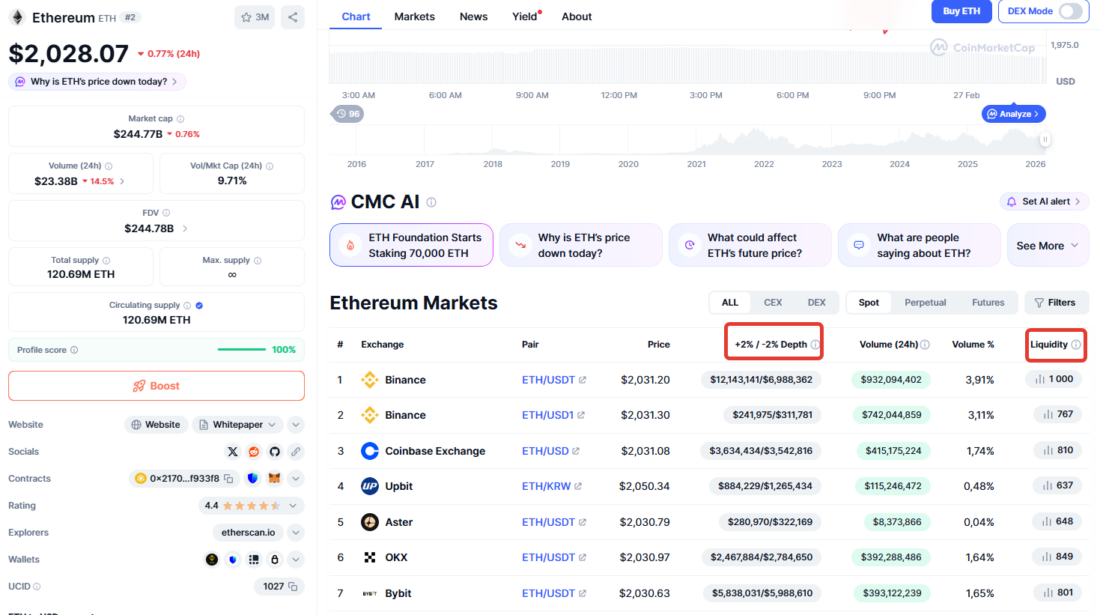Open Market cap info tooltip icon
This screenshot has height=615, width=1100.
pyautogui.click(x=180, y=119)
